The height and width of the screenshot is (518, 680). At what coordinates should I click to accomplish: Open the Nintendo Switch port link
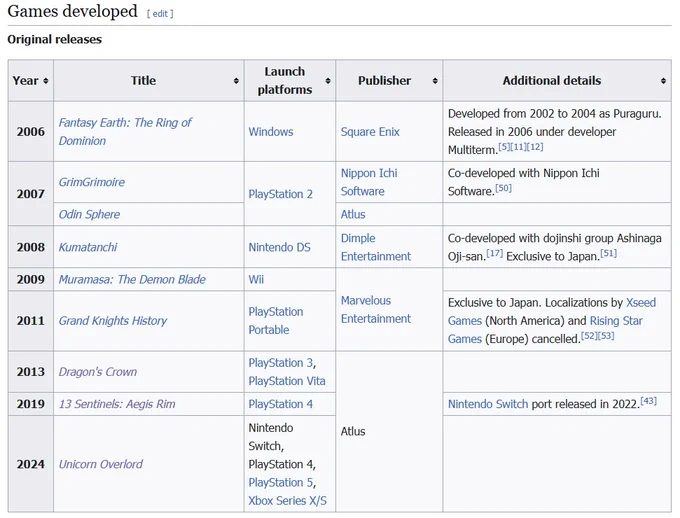[x=488, y=404]
